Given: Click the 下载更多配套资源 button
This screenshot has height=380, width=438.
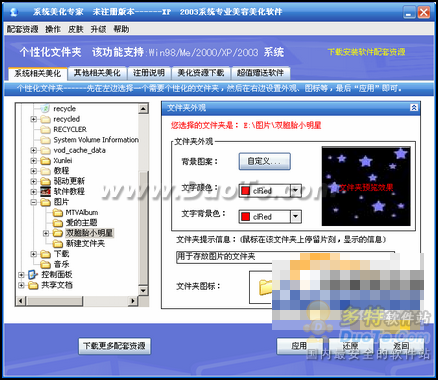Looking at the screenshot, I should point(114,346).
